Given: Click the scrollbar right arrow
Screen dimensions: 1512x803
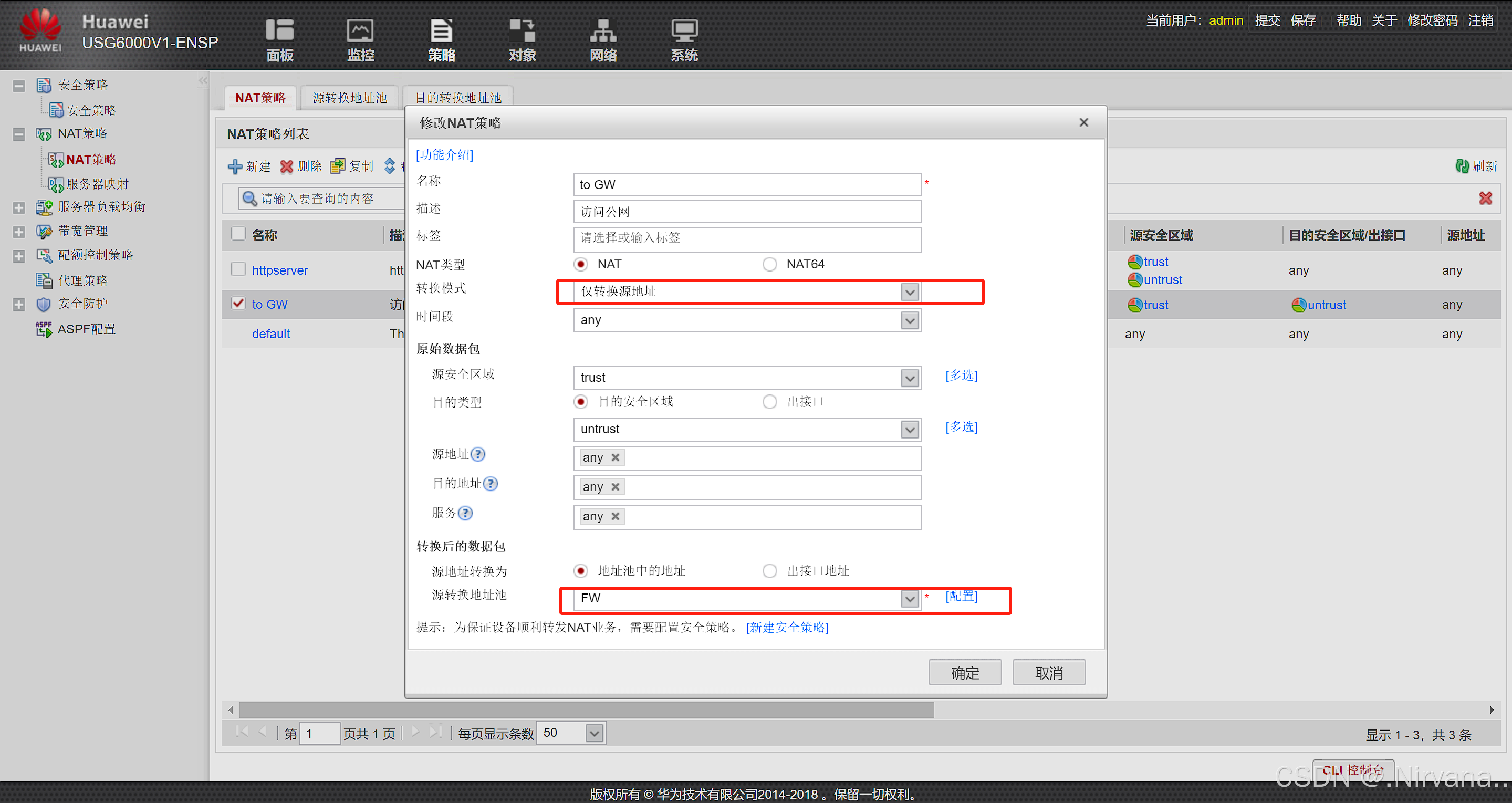Looking at the screenshot, I should click(1492, 710).
